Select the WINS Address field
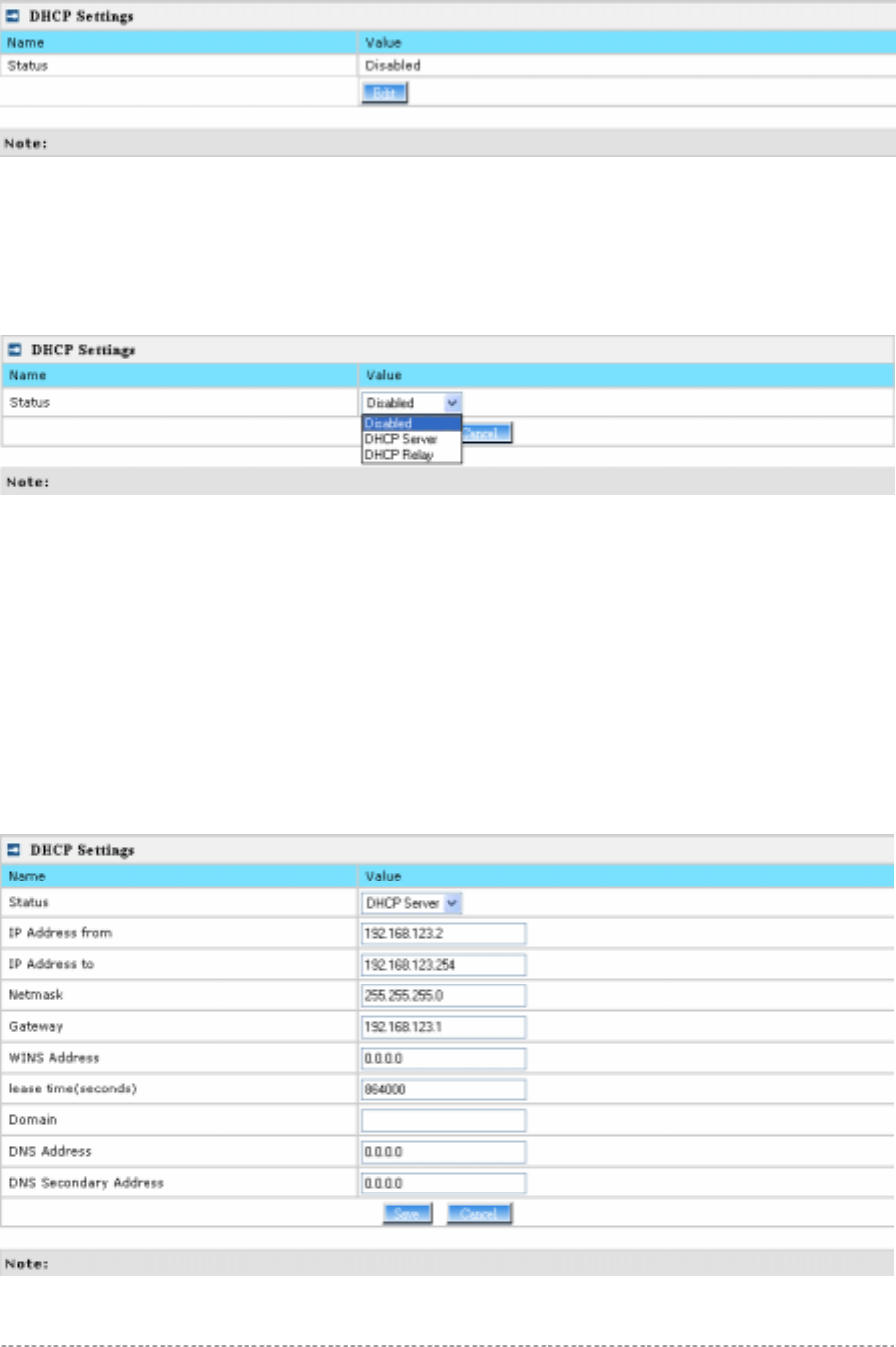 (x=444, y=1059)
